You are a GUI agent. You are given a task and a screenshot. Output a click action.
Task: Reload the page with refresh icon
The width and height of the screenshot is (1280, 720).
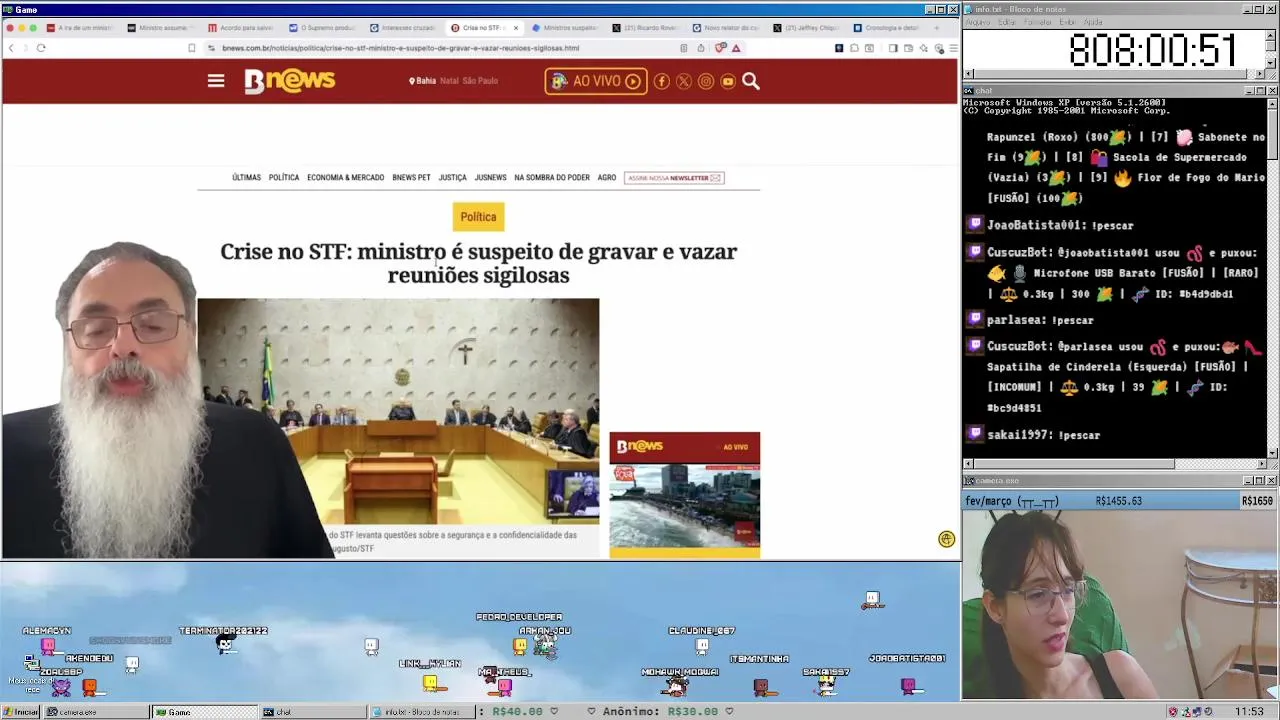click(41, 48)
